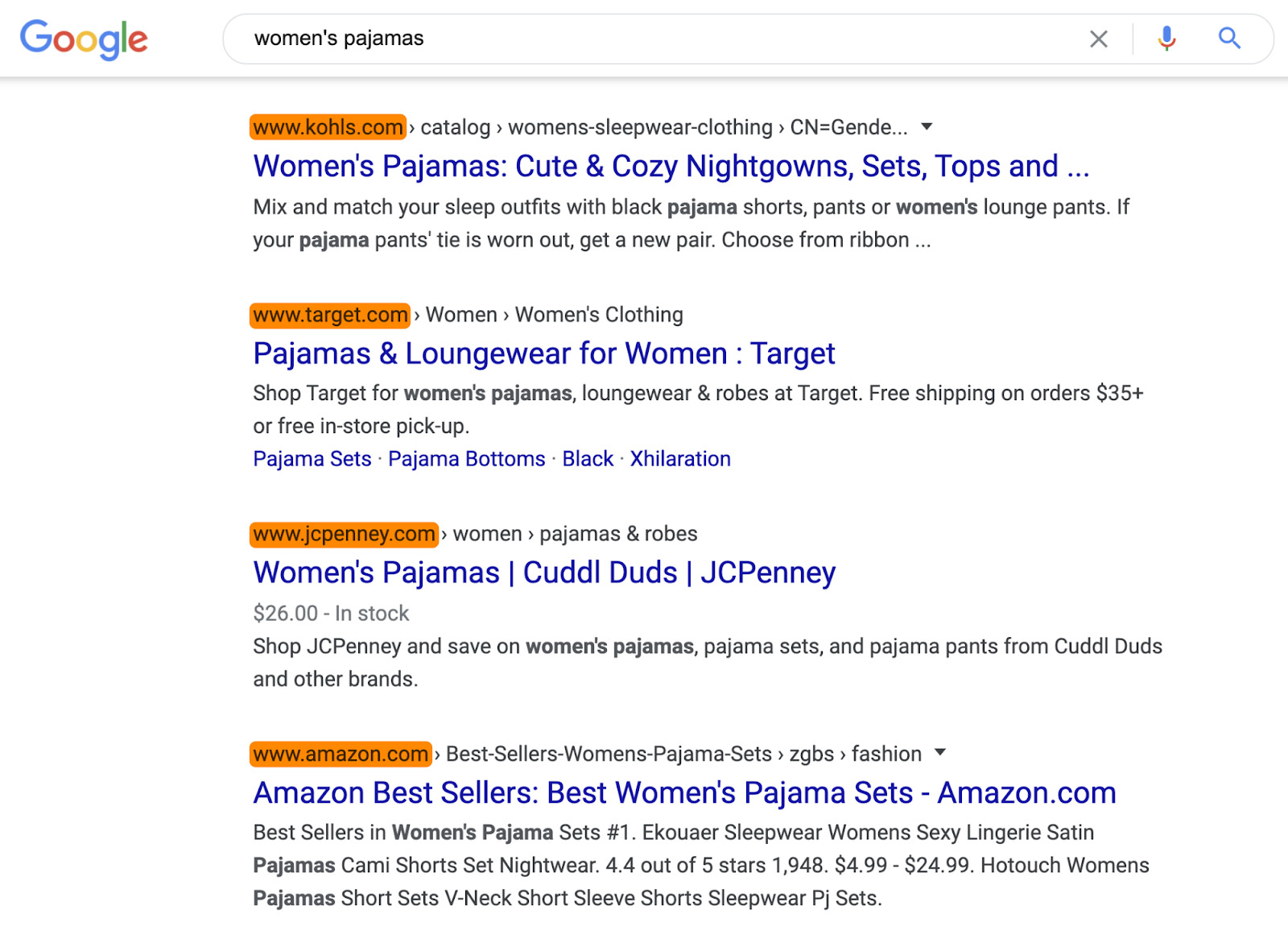The height and width of the screenshot is (947, 1288).
Task: Clear the search box text
Action: [1098, 39]
